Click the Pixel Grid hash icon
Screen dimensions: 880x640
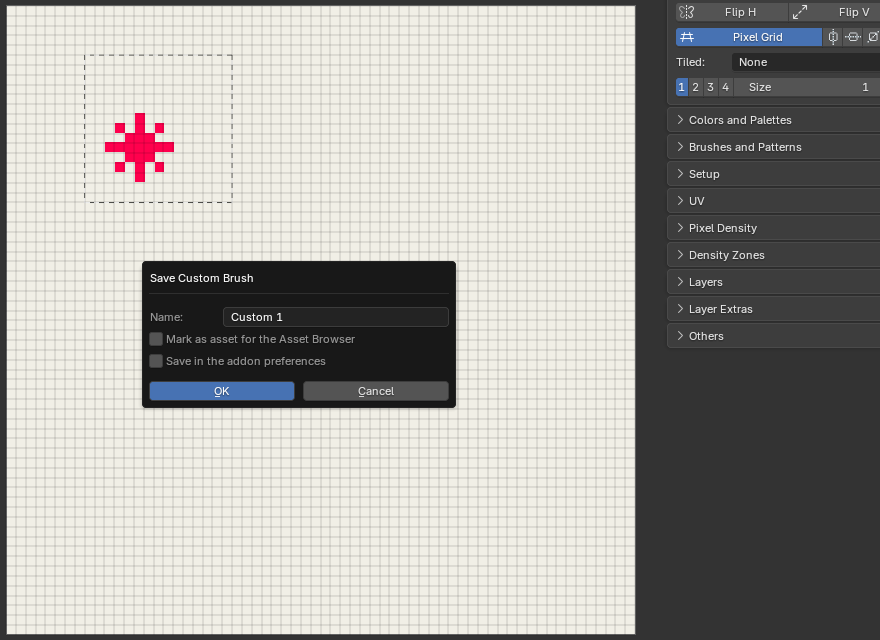(687, 37)
